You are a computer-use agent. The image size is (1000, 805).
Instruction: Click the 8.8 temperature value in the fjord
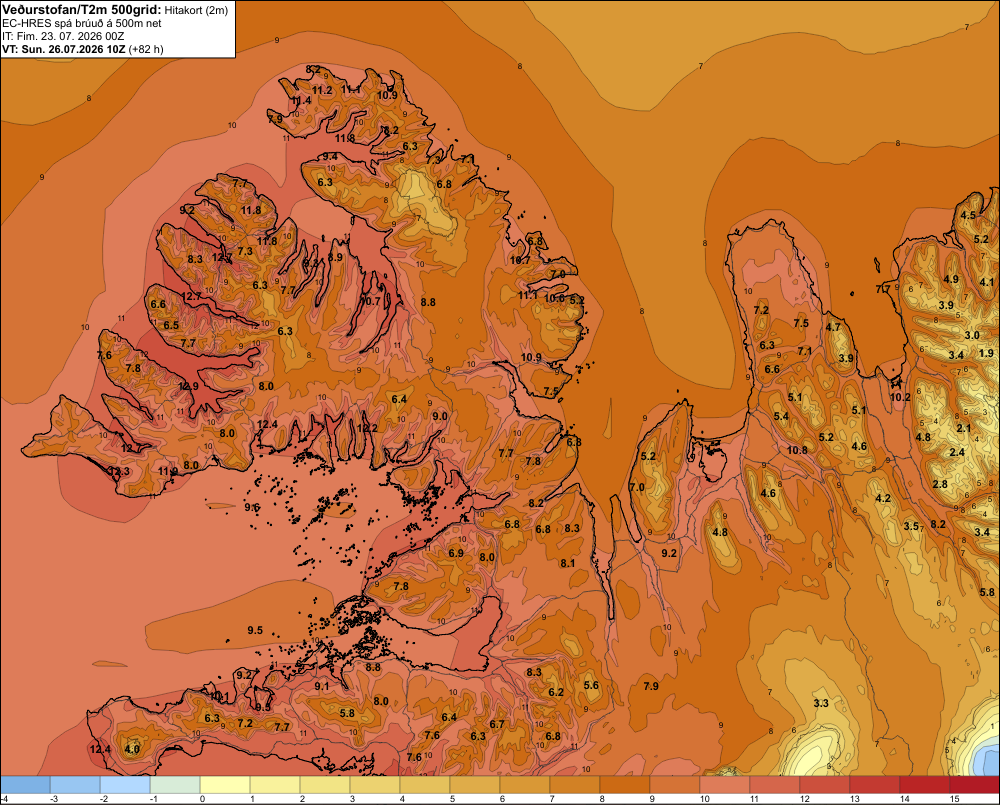428,302
